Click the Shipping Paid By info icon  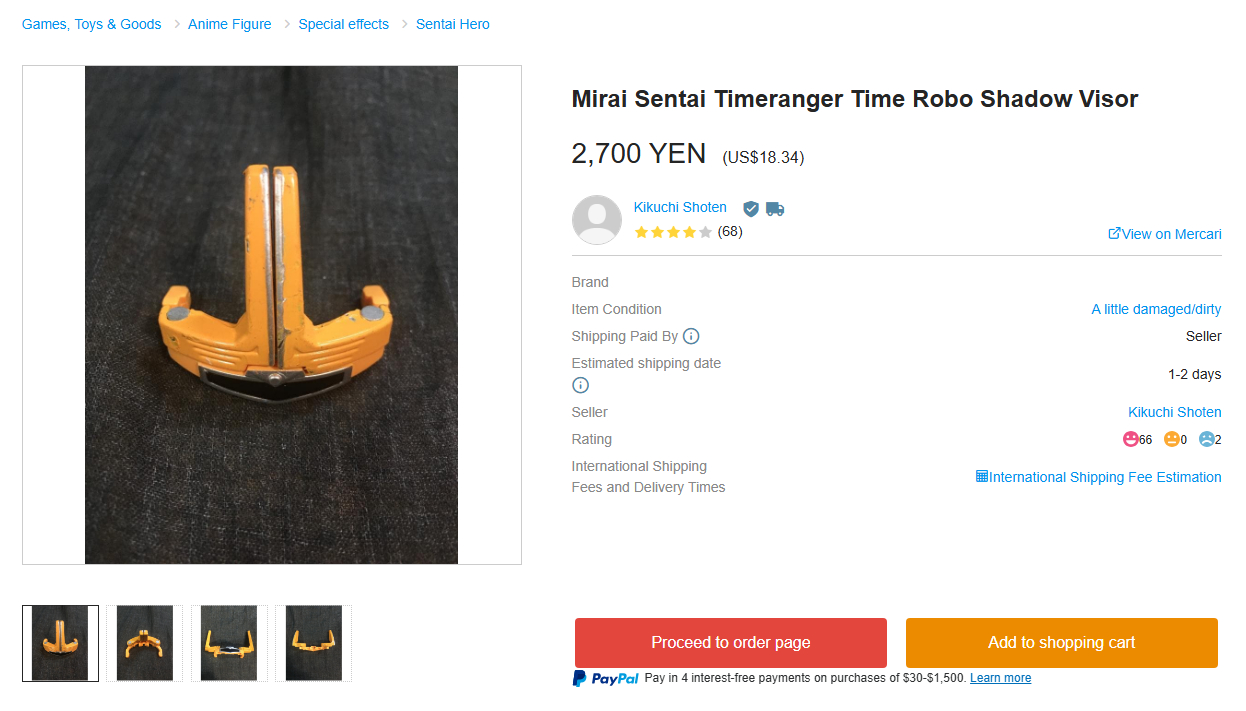[691, 336]
